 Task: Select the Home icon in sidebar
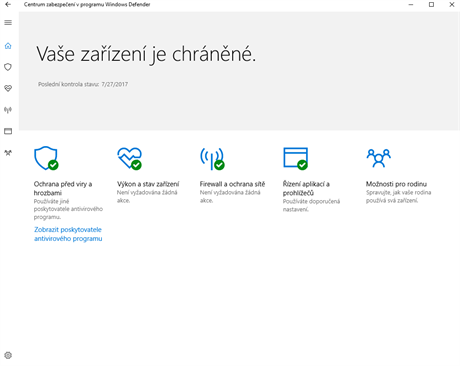8,46
